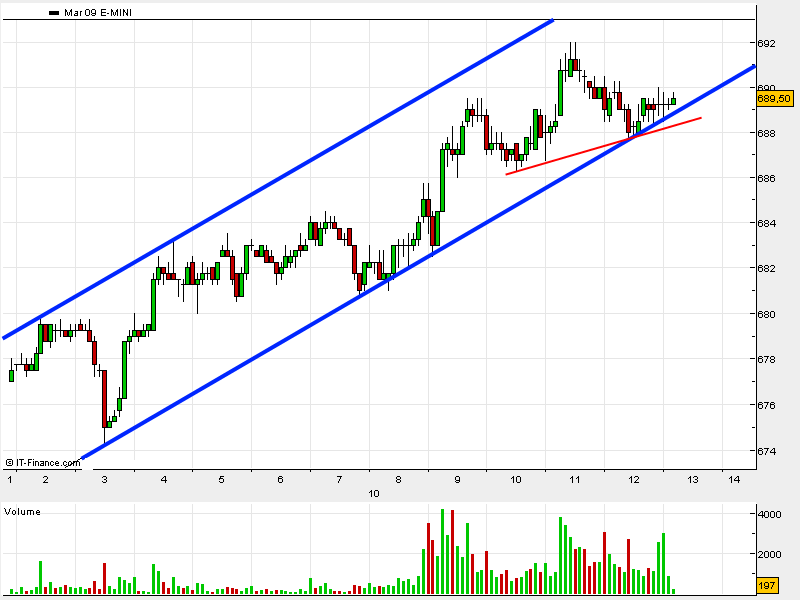
Task: Click the 678 price axis label
Action: 766,360
